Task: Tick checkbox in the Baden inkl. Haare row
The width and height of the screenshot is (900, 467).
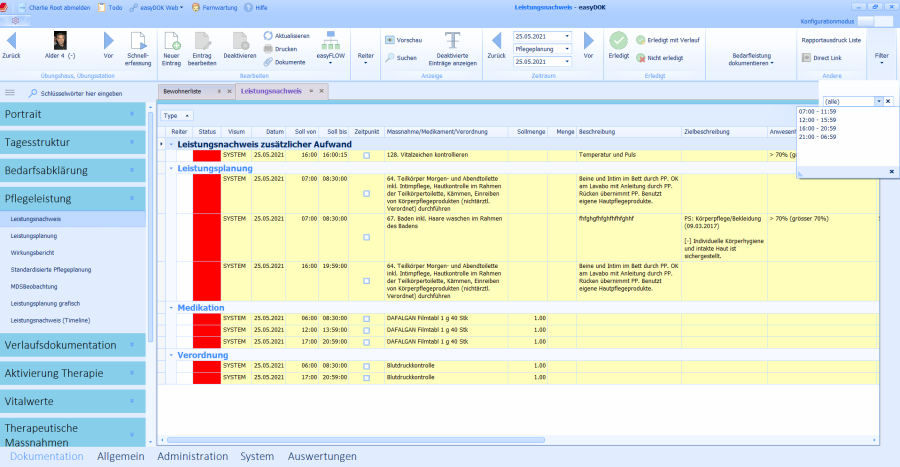Action: click(366, 237)
